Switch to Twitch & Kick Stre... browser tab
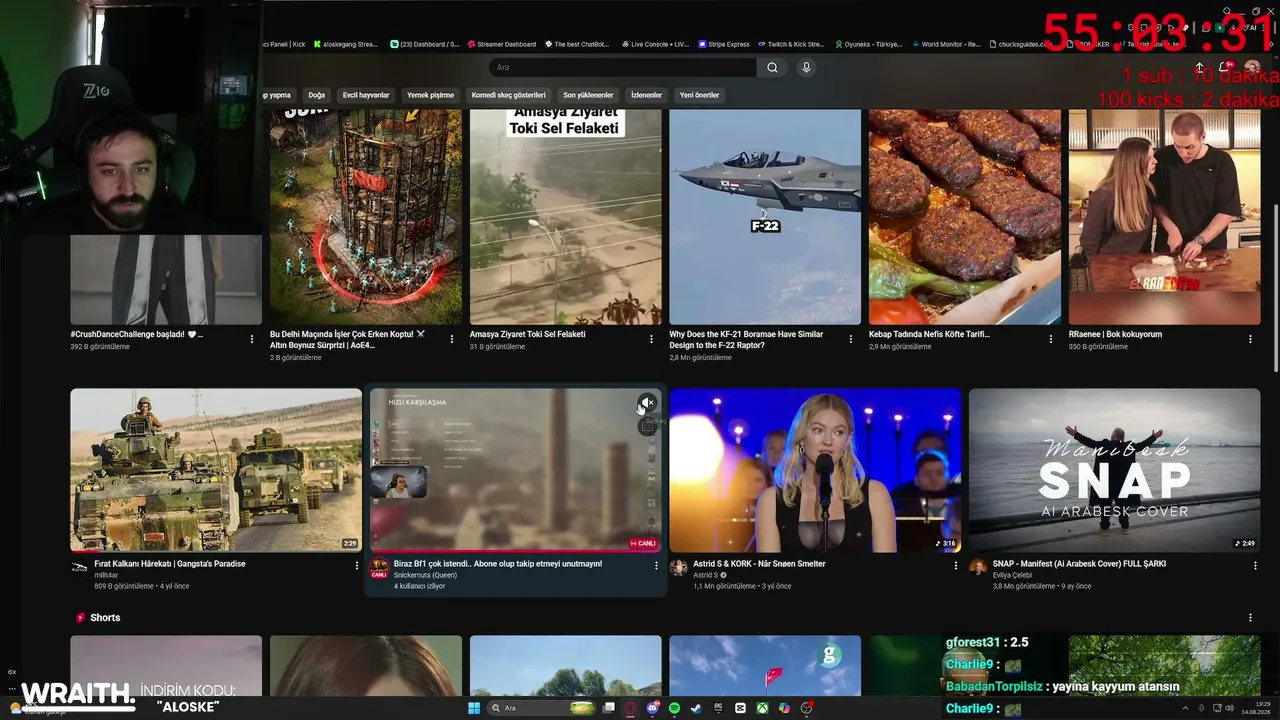The width and height of the screenshot is (1280, 720). [791, 44]
